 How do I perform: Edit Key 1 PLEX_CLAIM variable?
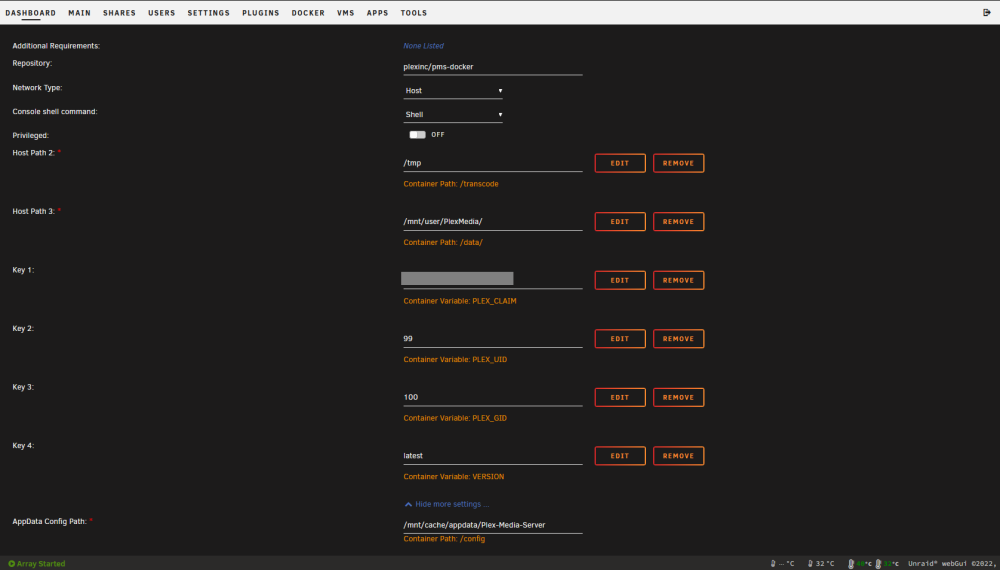click(x=620, y=281)
